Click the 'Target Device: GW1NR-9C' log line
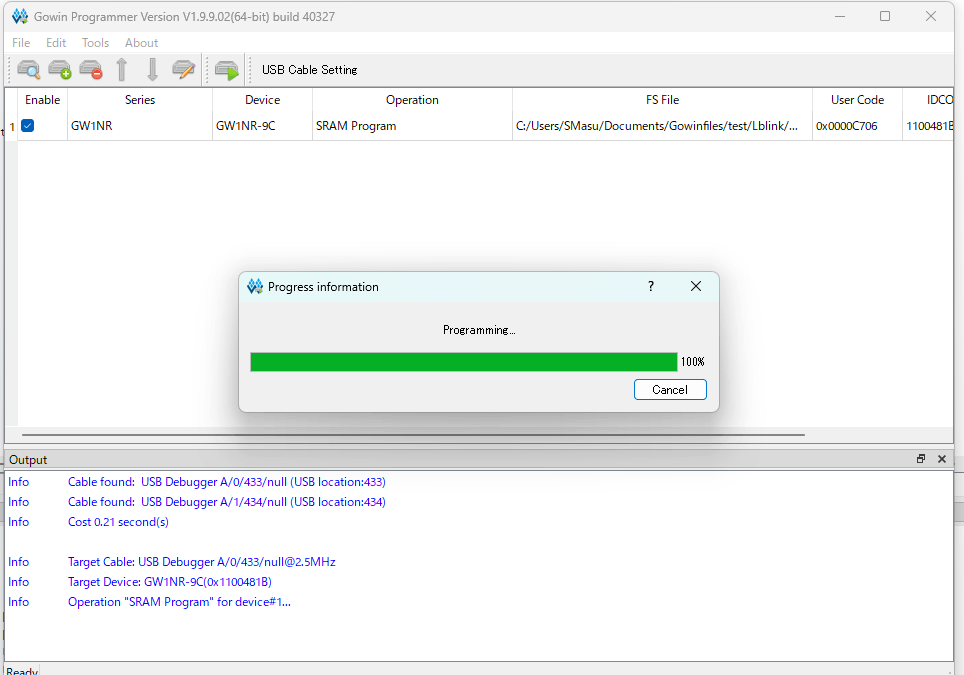 click(x=170, y=582)
